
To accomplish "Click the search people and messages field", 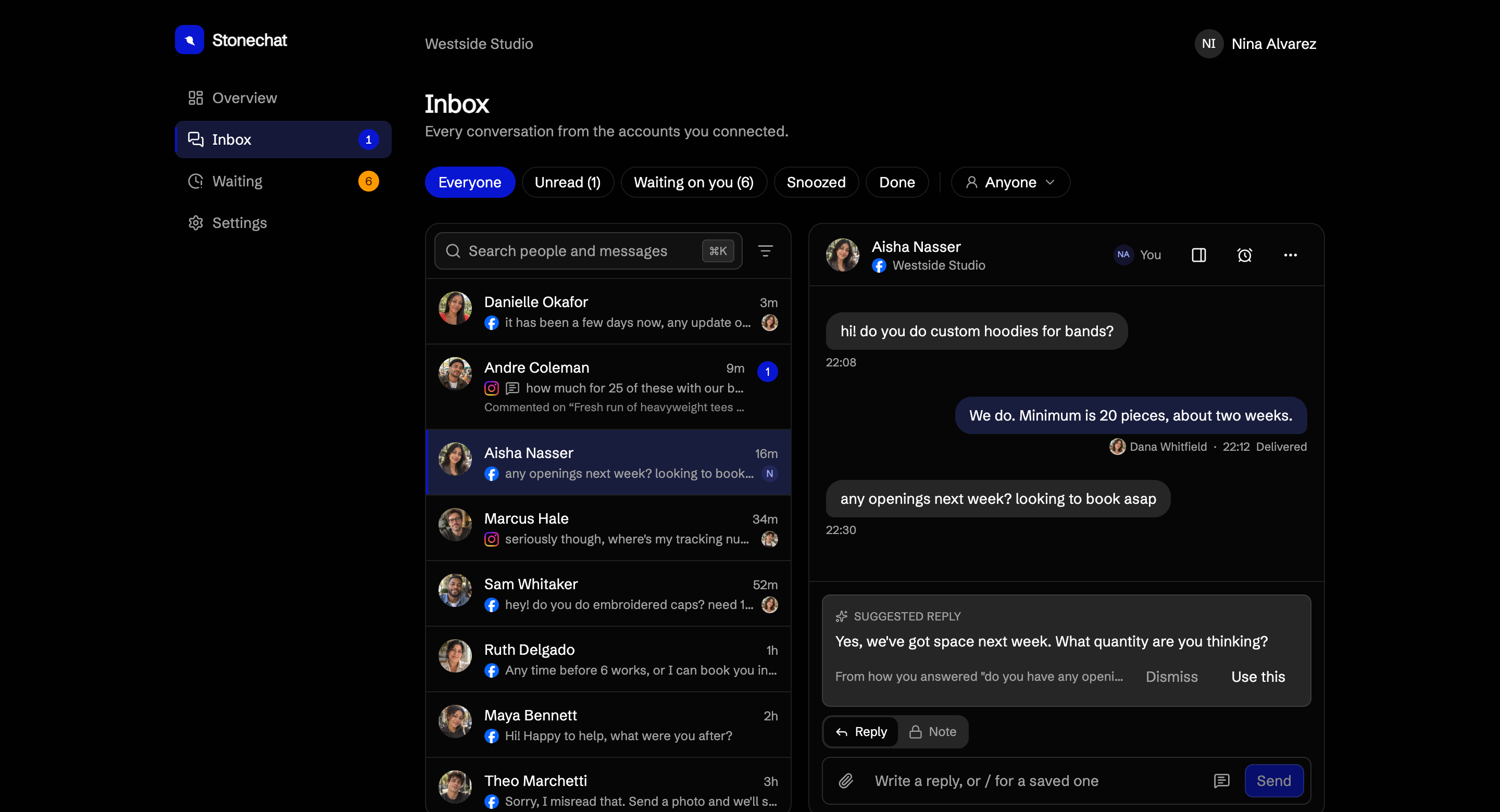I will pos(588,251).
